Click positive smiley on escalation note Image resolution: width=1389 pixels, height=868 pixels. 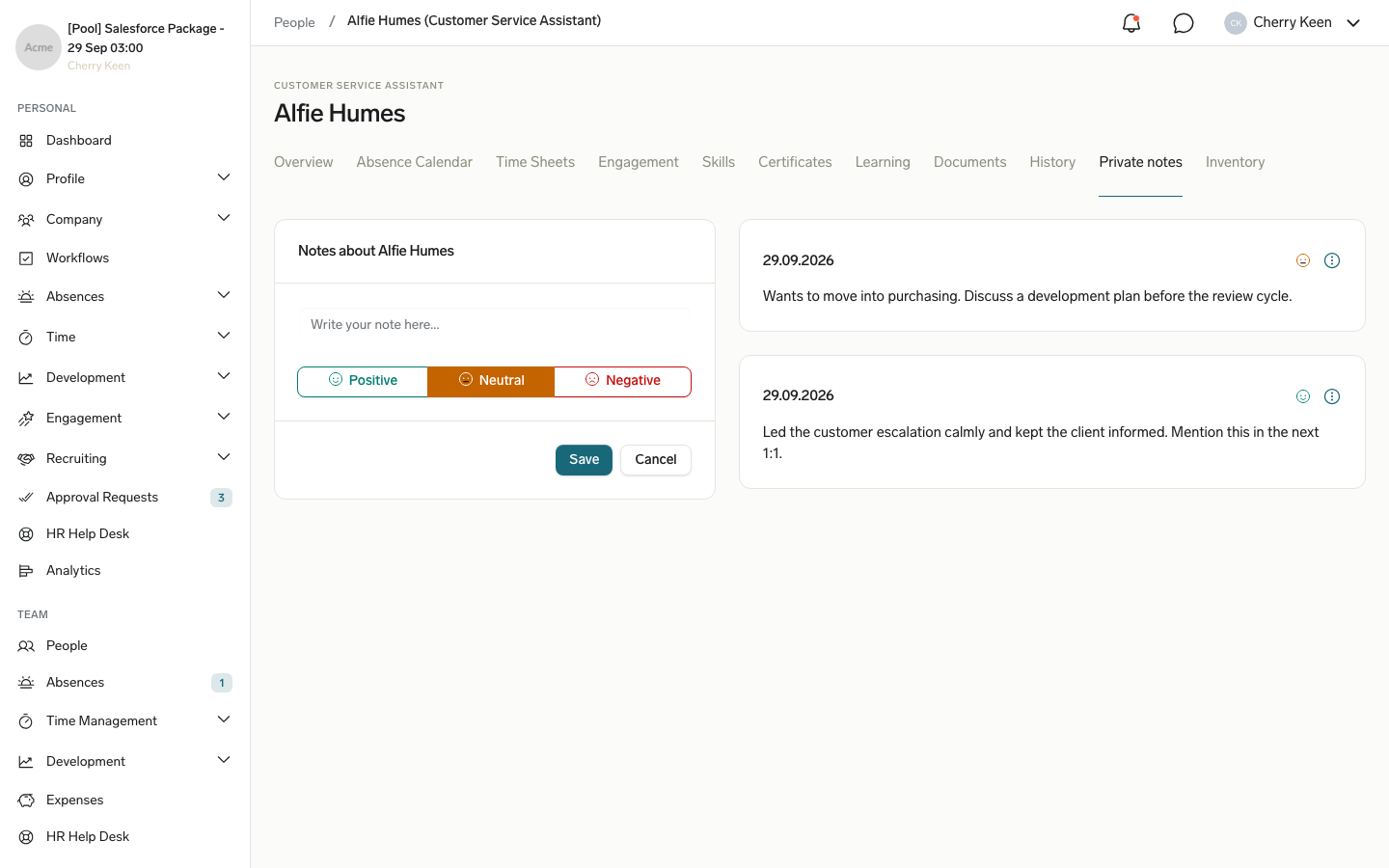(x=1303, y=396)
